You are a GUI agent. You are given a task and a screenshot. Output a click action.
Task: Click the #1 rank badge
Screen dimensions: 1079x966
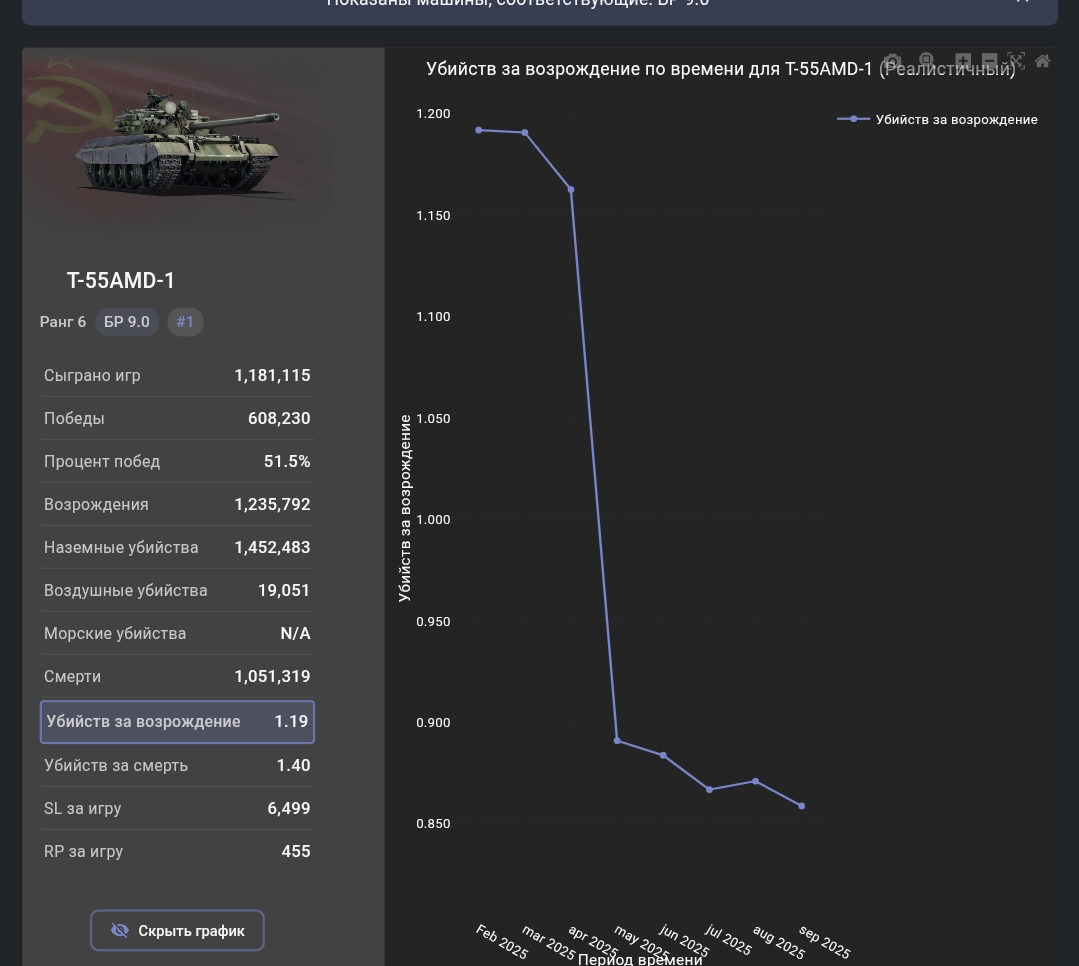tap(185, 322)
